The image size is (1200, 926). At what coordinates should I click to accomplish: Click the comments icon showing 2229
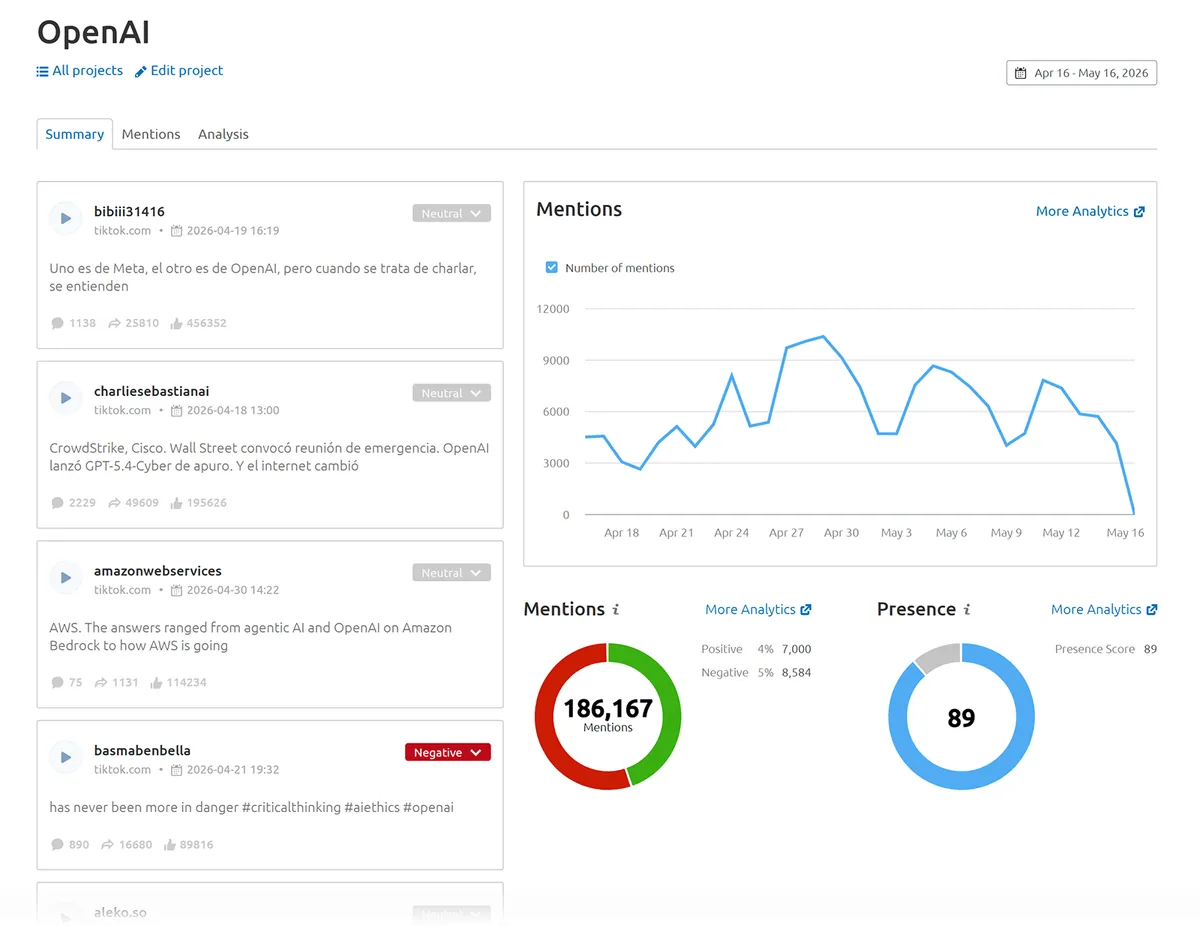57,503
